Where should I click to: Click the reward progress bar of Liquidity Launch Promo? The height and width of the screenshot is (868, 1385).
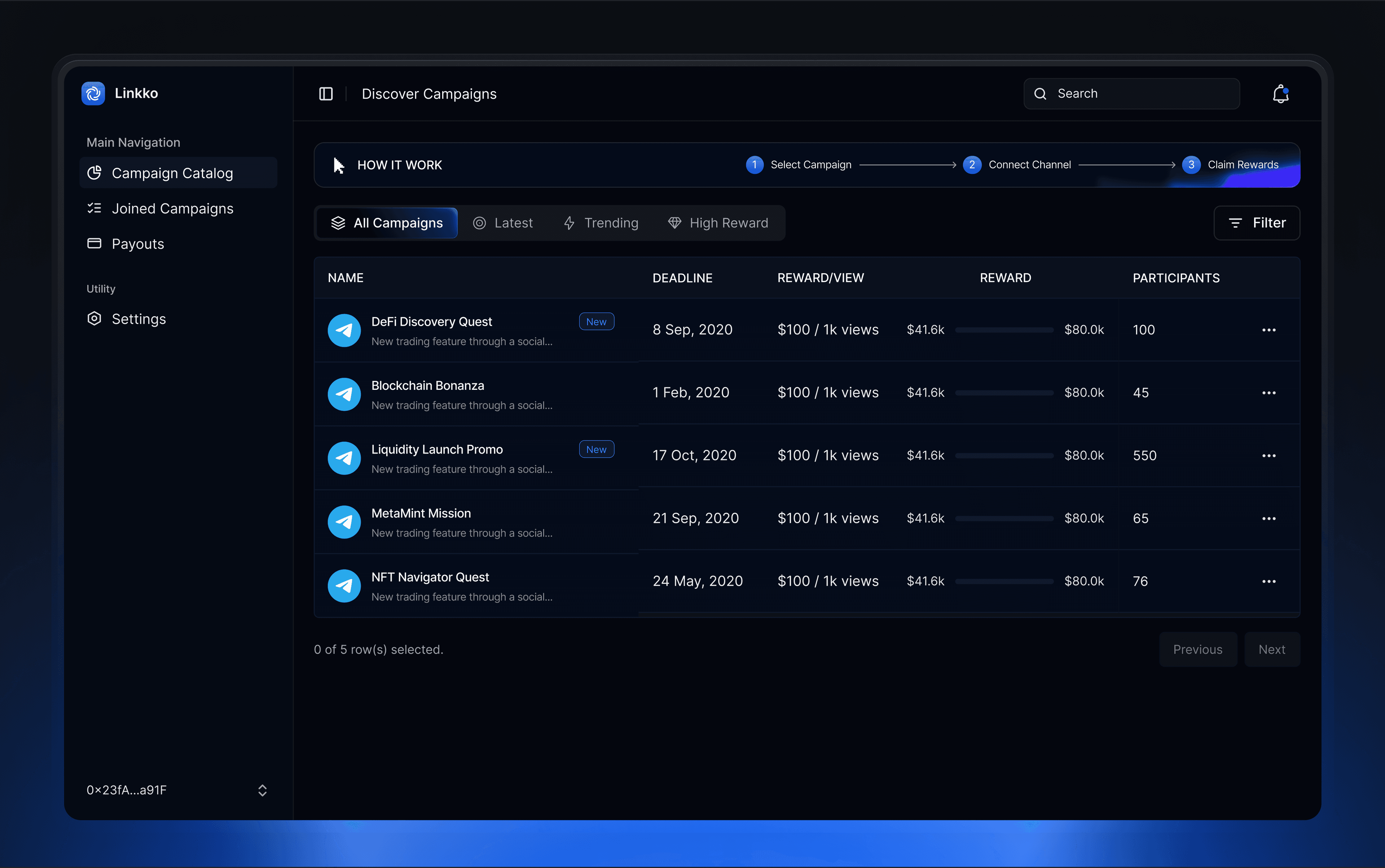(1004, 455)
